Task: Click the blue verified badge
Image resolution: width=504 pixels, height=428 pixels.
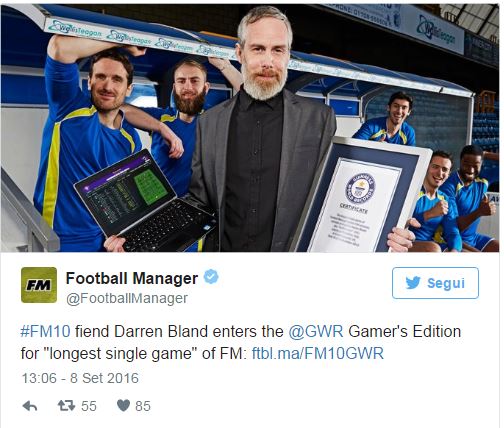Action: point(211,277)
